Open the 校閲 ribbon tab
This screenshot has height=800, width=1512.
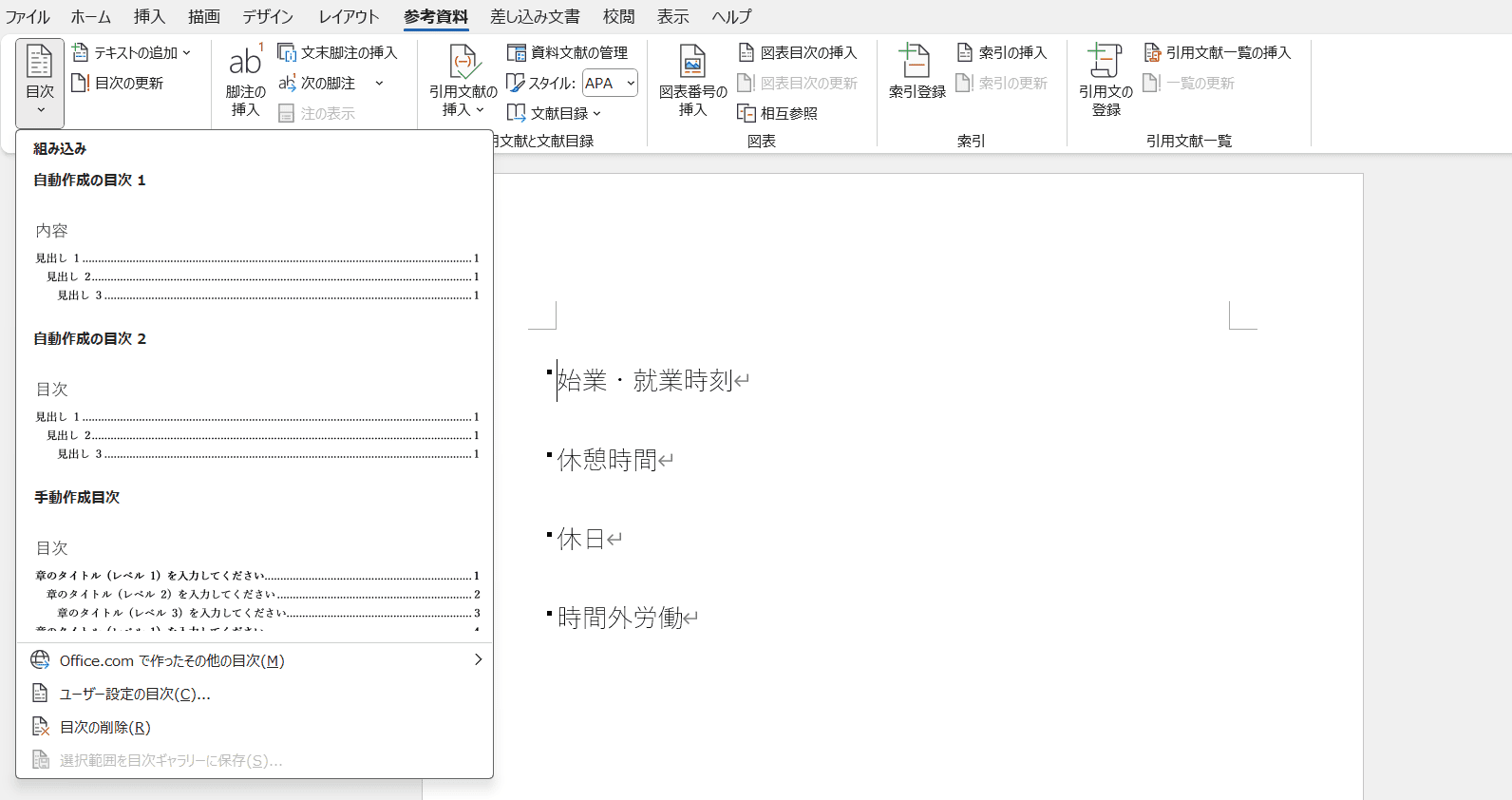pyautogui.click(x=618, y=16)
